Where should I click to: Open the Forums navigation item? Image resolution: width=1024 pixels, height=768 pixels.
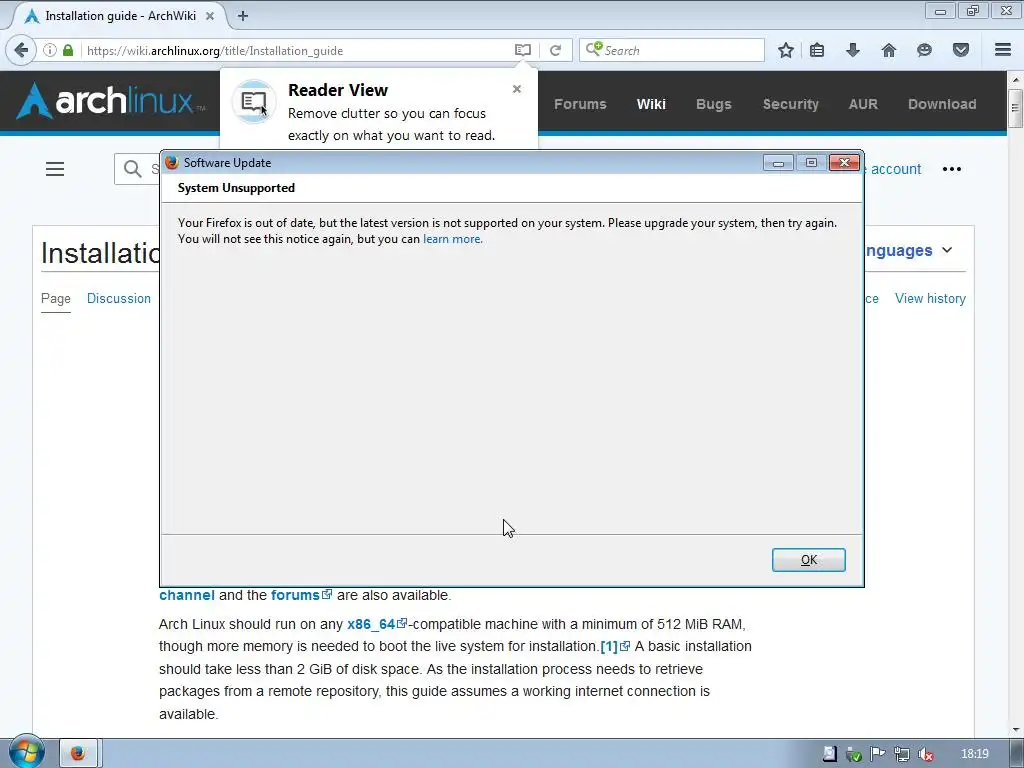coord(580,104)
